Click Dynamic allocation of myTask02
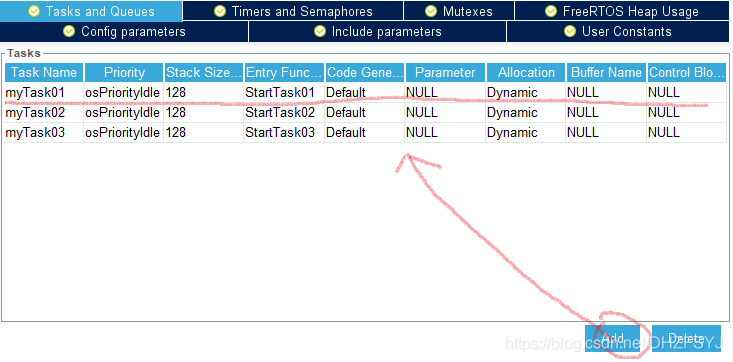The width and height of the screenshot is (733, 362). click(x=525, y=113)
